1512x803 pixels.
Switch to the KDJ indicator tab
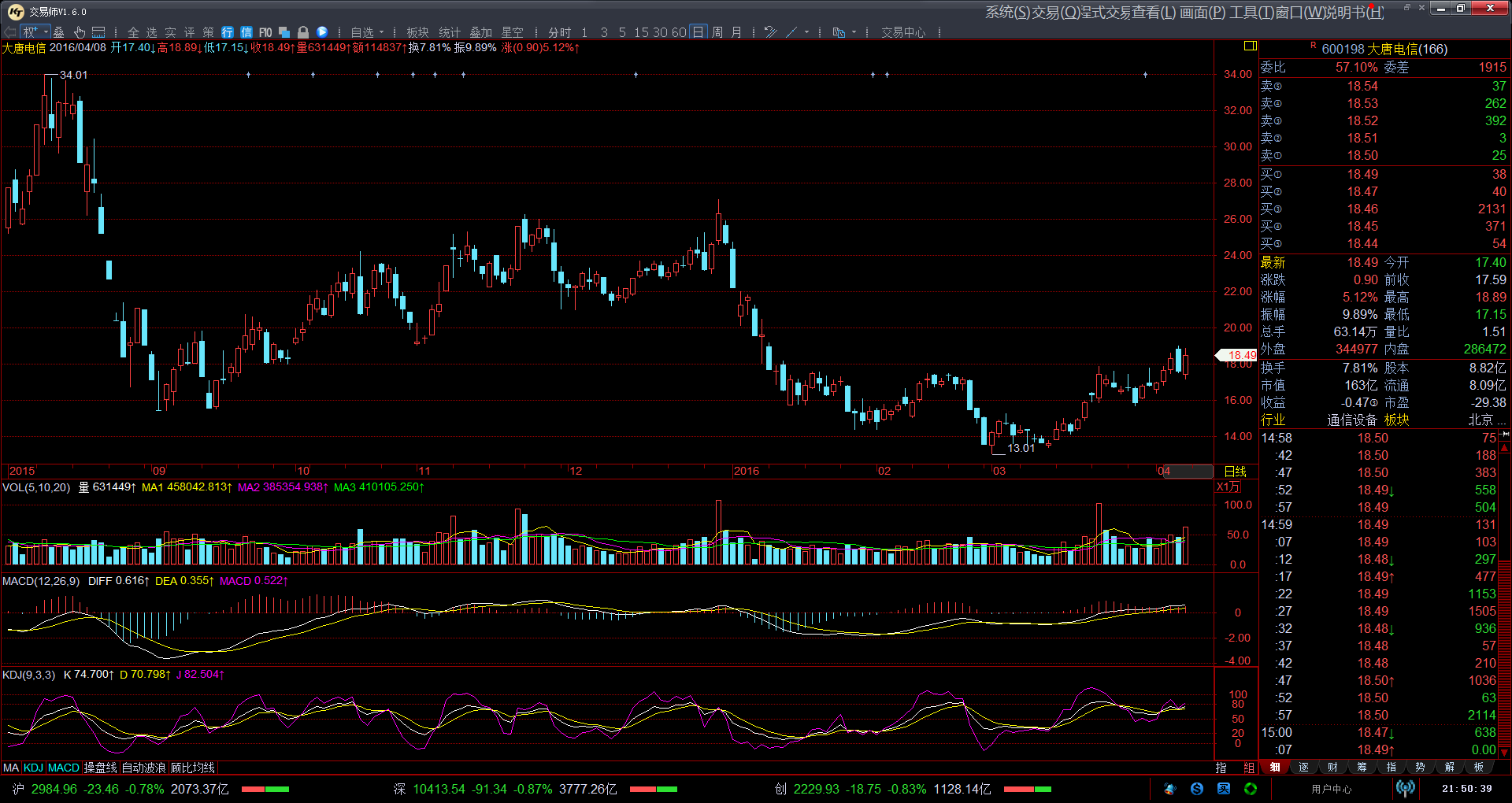(33, 768)
